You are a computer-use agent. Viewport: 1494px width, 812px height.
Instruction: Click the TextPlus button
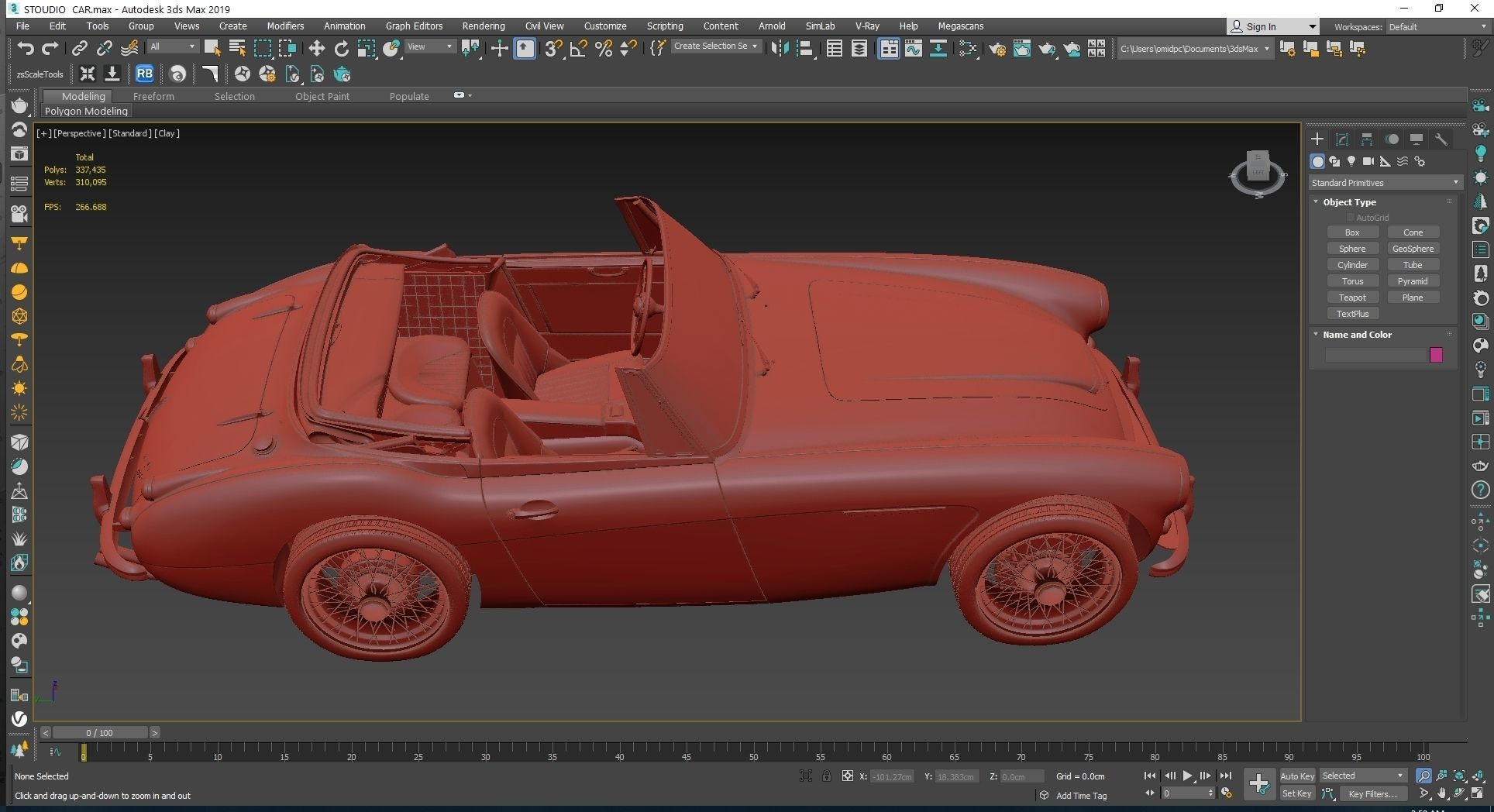pyautogui.click(x=1352, y=314)
